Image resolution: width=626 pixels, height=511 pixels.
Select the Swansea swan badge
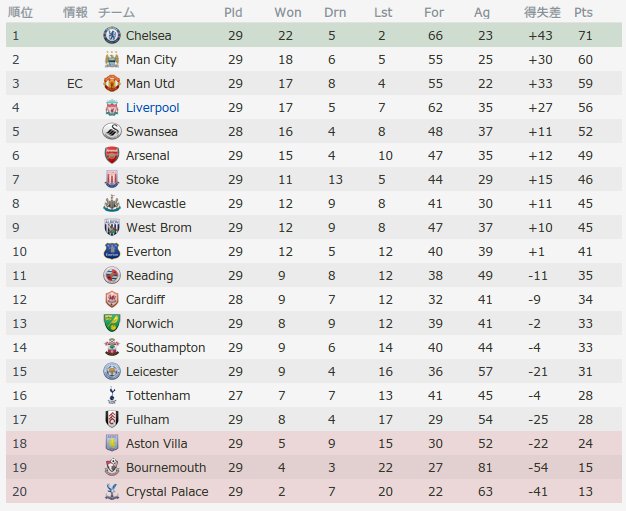pos(112,131)
